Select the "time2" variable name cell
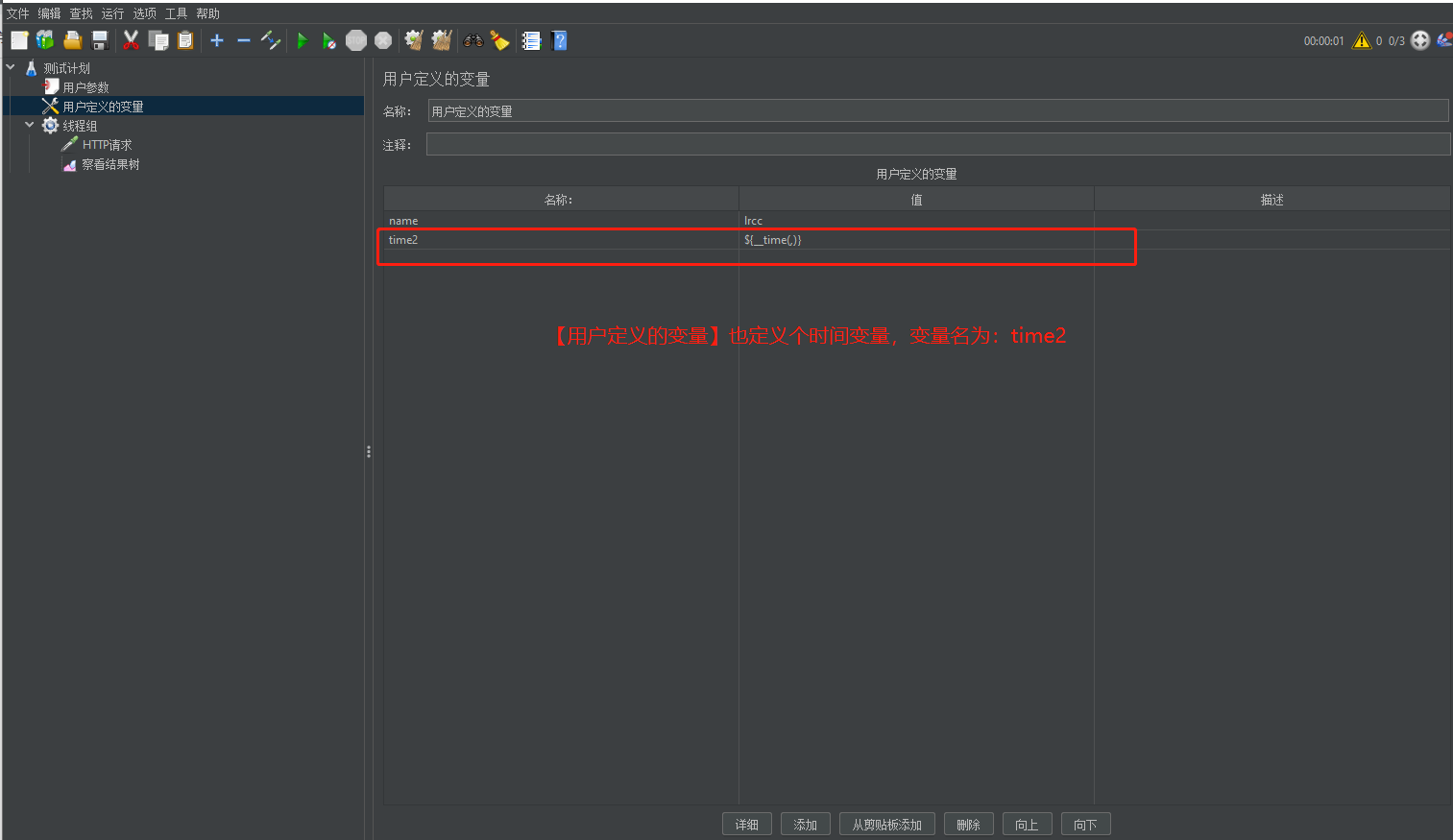 click(561, 240)
